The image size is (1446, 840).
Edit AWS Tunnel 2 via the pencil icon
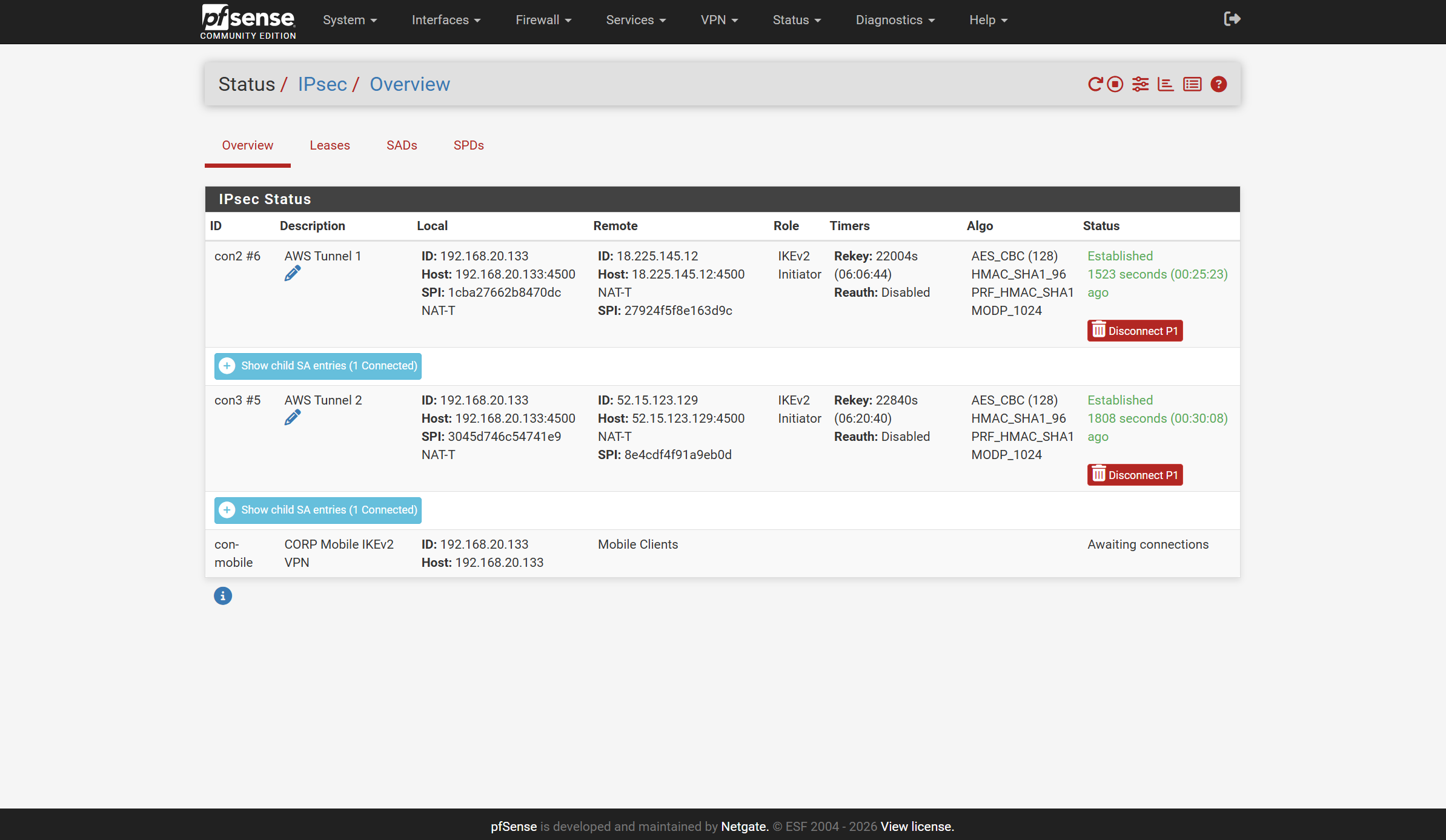point(292,418)
